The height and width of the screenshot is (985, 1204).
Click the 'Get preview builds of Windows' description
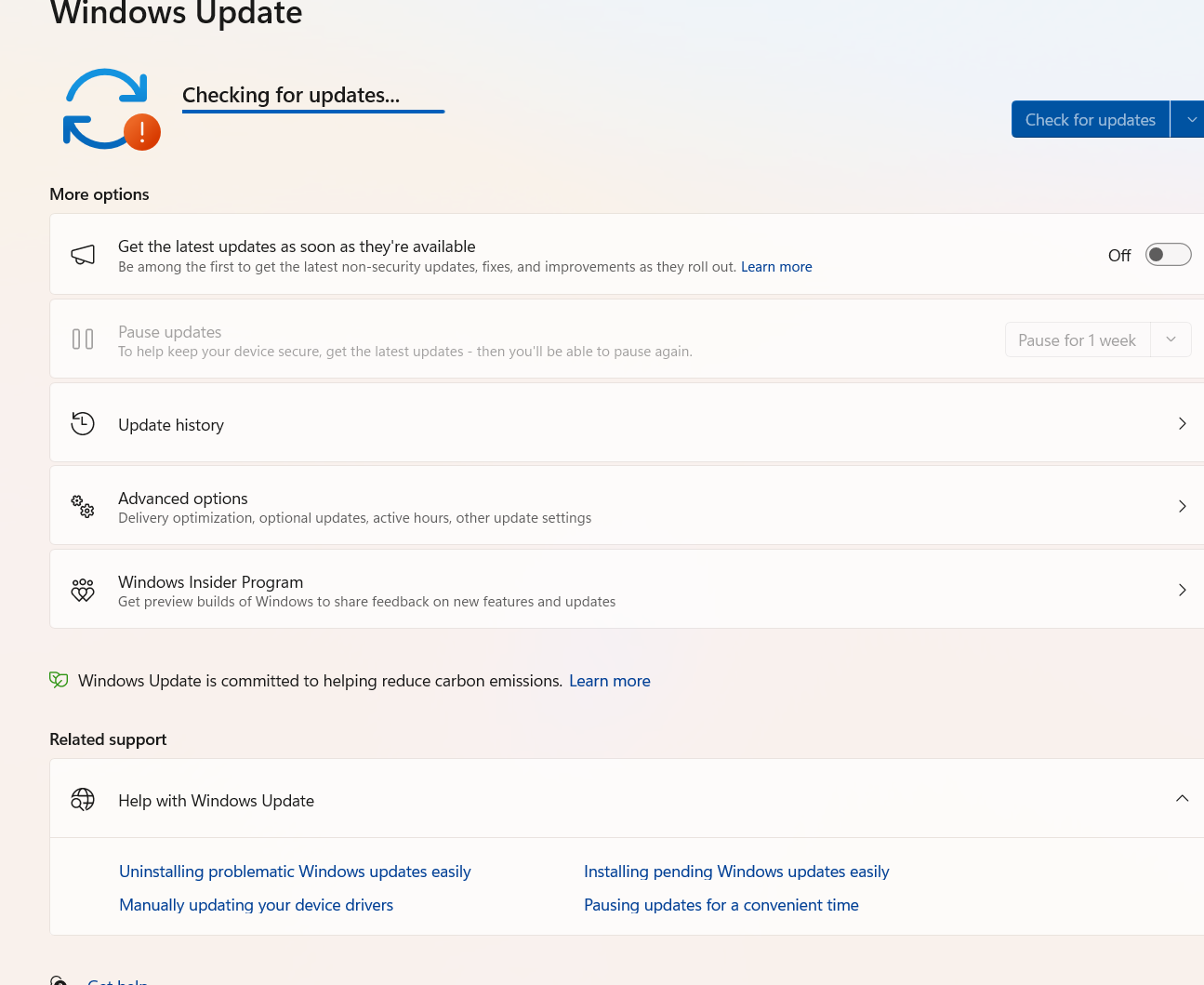pyautogui.click(x=366, y=602)
